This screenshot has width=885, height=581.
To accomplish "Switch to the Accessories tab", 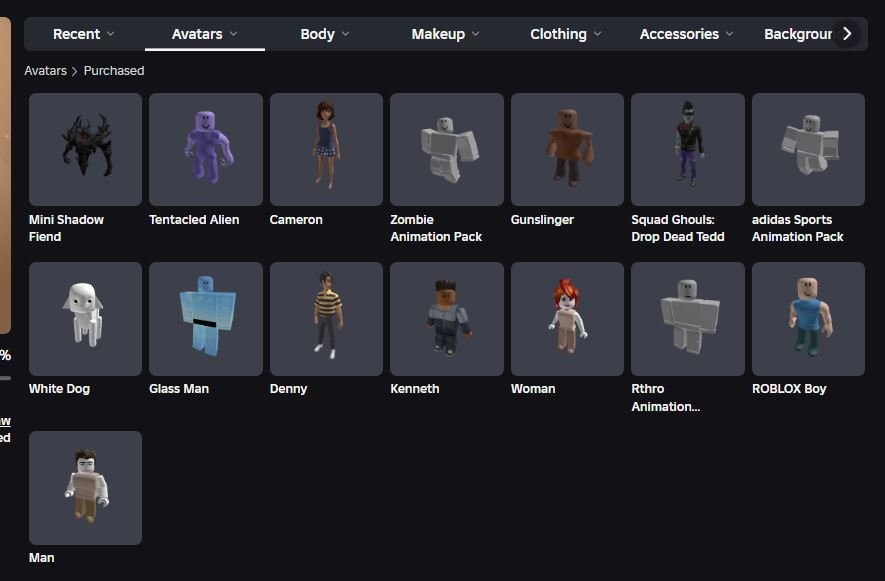I will [x=686, y=34].
